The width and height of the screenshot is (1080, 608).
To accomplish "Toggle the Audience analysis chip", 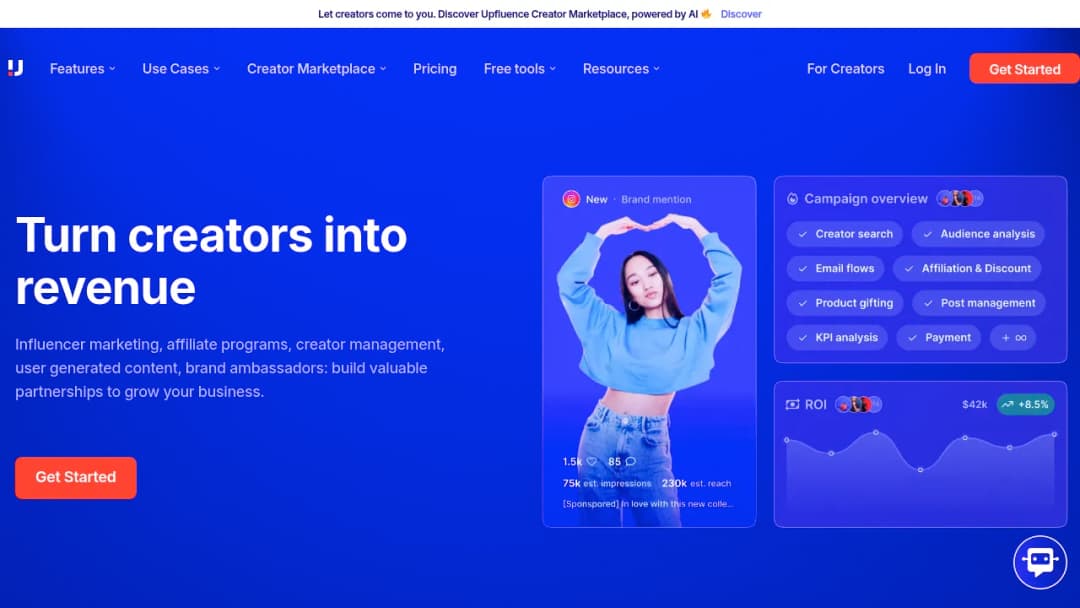I will 978,234.
